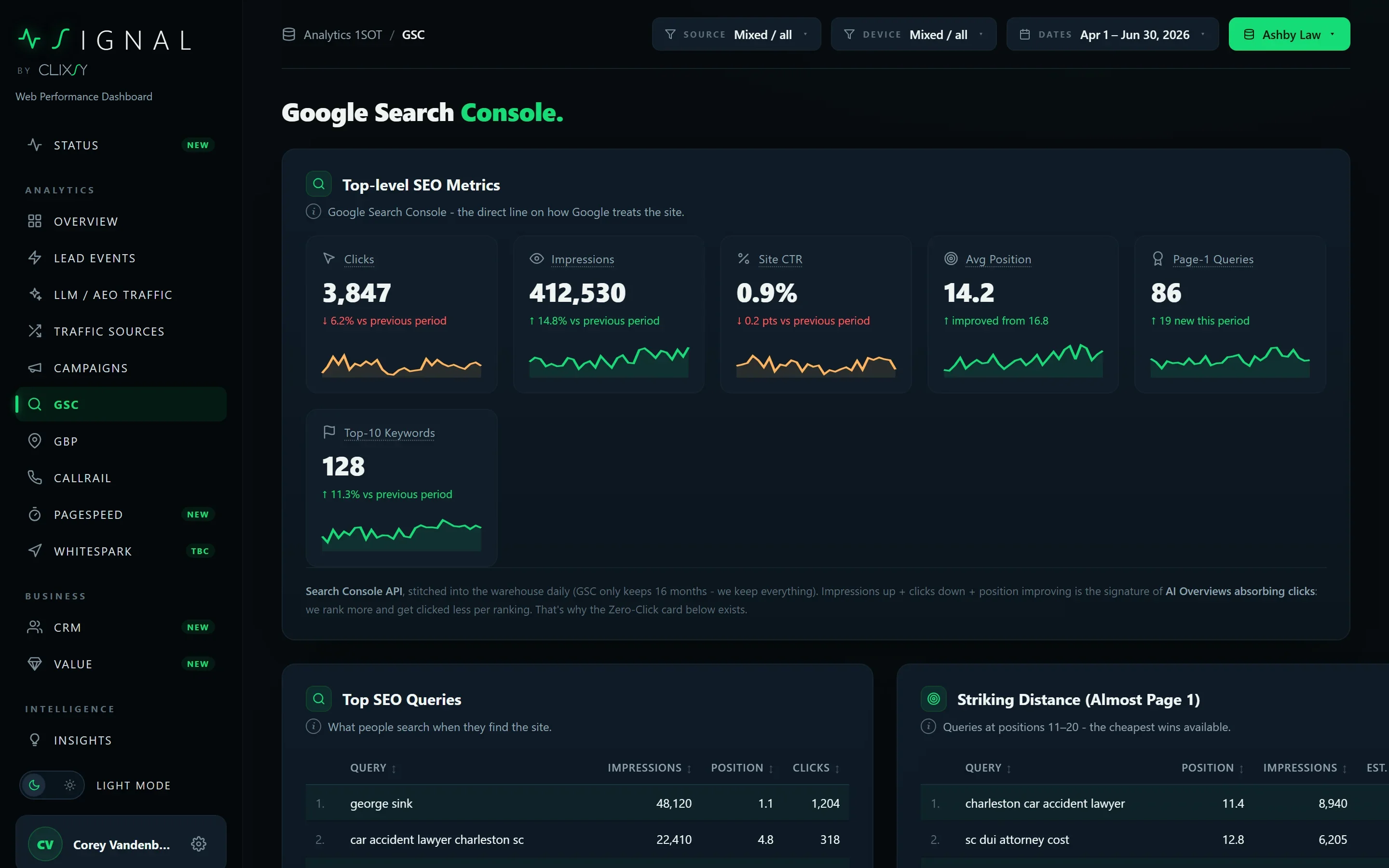Click the 412,530 impressions value
1389x868 pixels.
(x=577, y=293)
